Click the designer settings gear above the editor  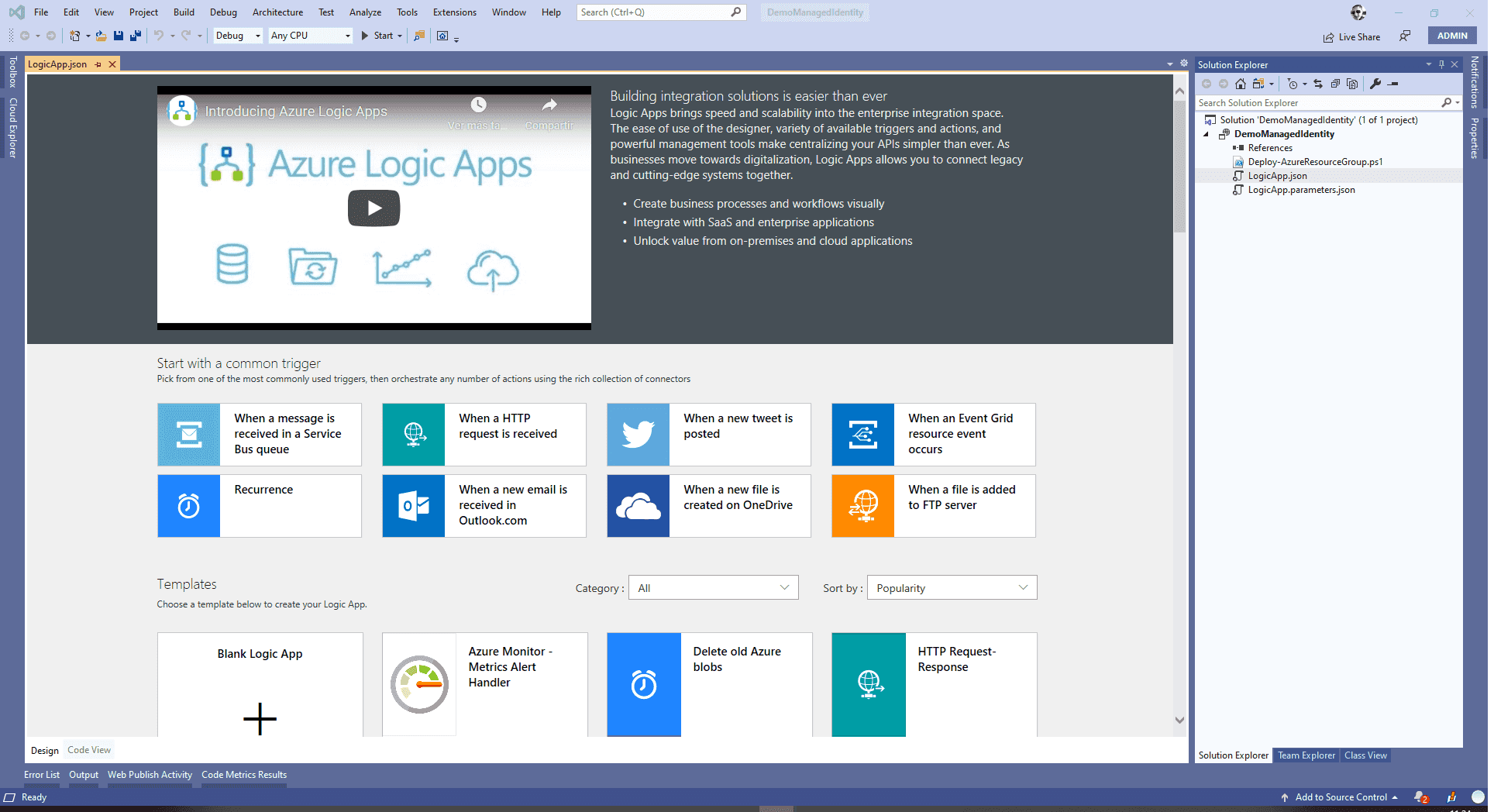(x=1184, y=63)
